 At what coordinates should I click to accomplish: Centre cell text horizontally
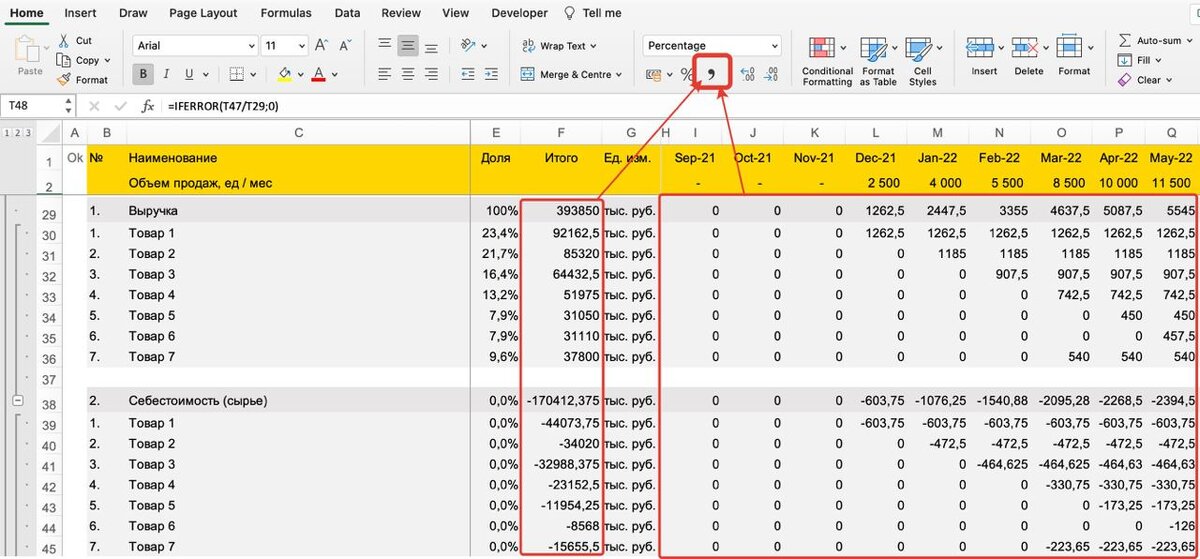click(x=408, y=74)
